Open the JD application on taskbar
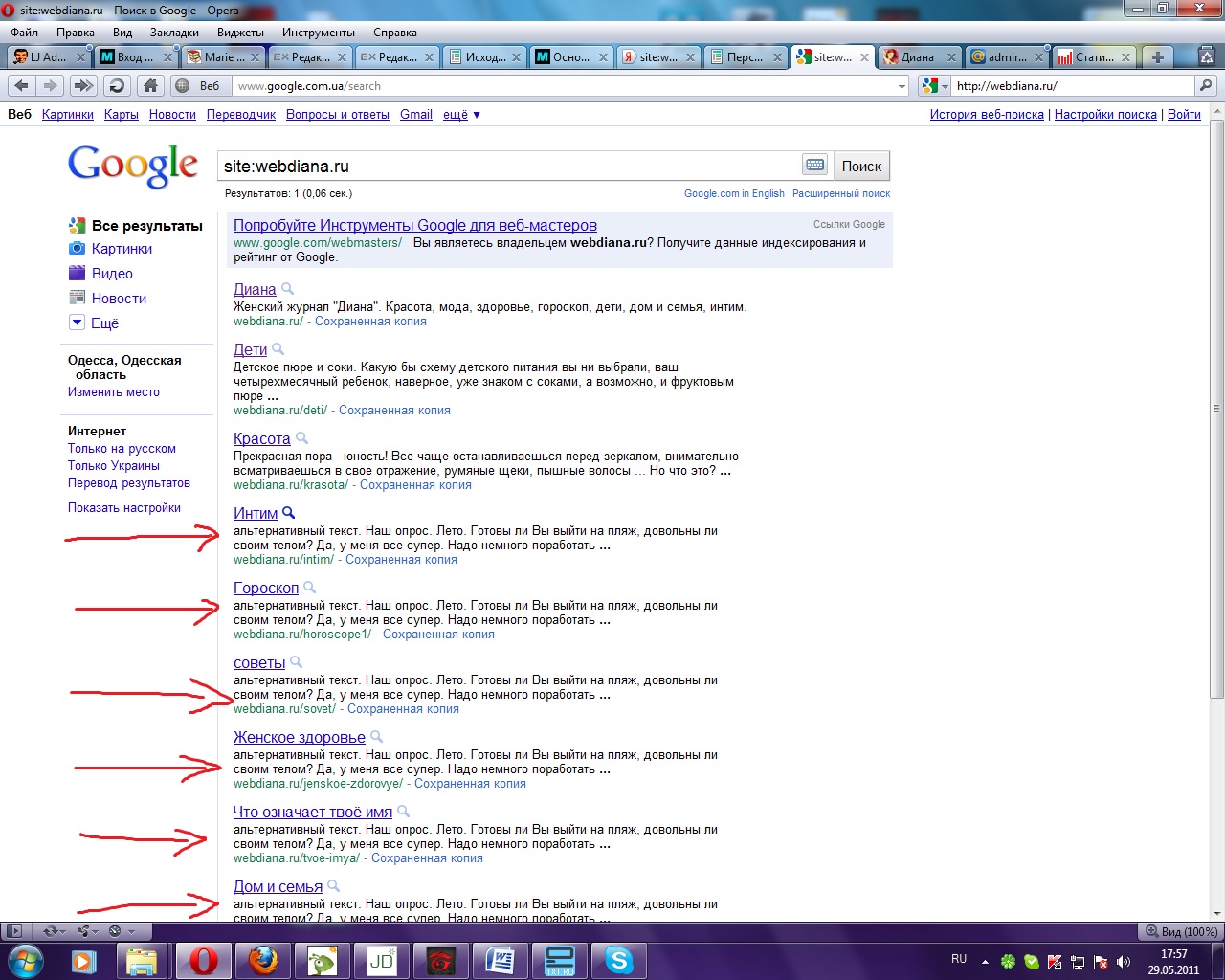 click(x=381, y=960)
